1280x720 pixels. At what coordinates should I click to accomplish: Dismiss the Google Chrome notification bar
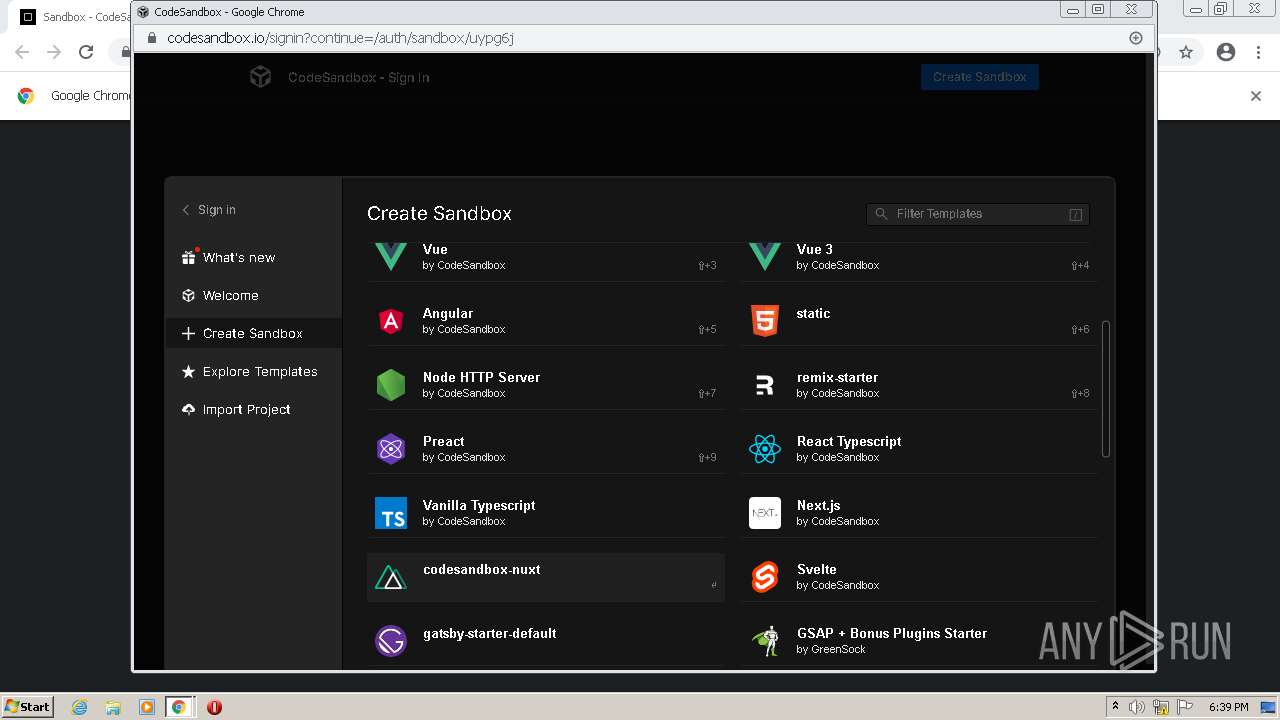1256,96
